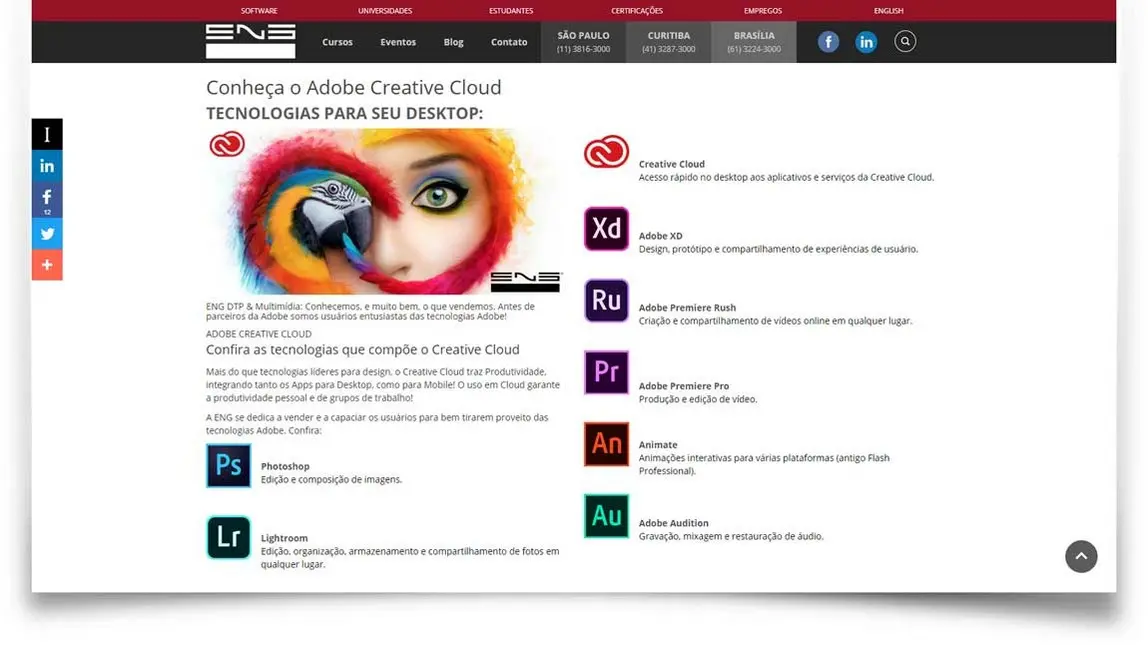
Task: Click the Lightroom title text
Action: pos(284,538)
